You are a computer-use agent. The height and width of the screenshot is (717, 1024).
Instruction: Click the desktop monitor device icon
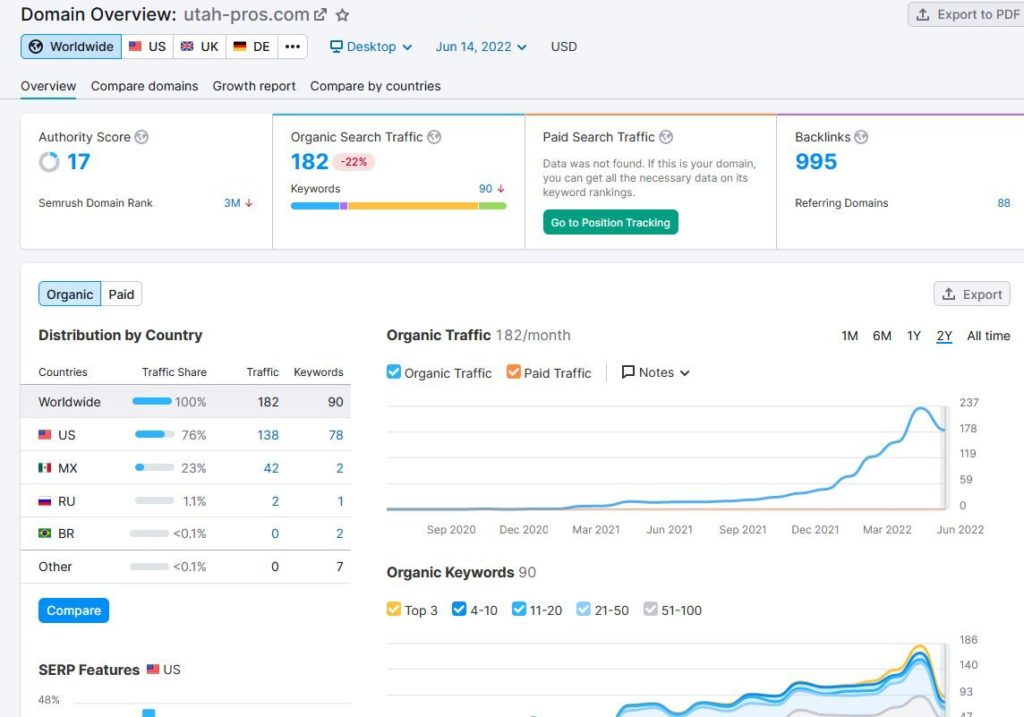336,46
